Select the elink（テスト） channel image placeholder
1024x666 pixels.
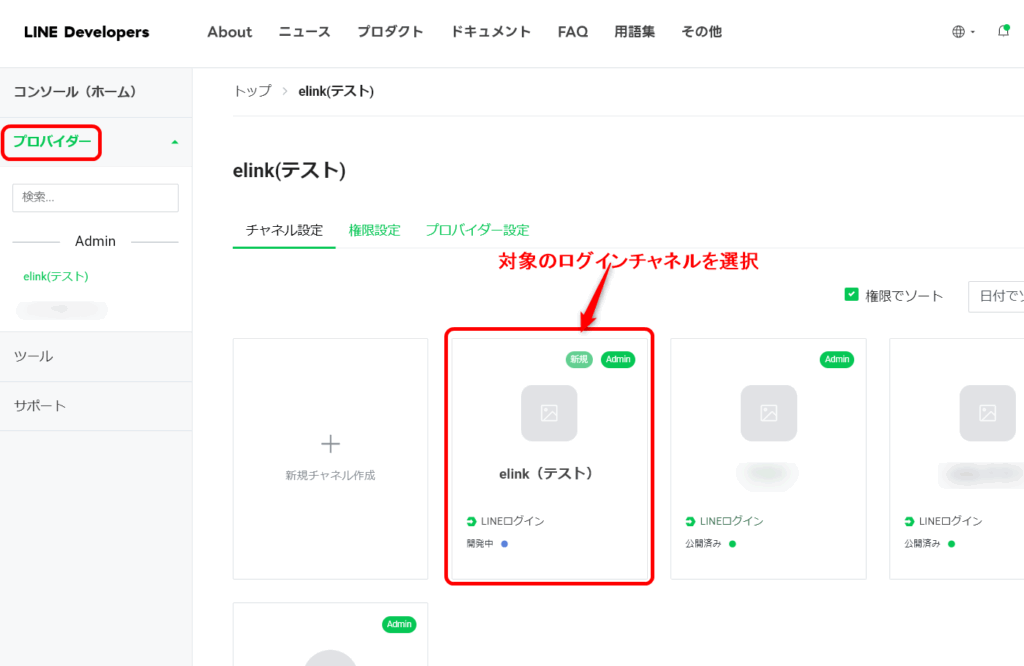point(549,413)
